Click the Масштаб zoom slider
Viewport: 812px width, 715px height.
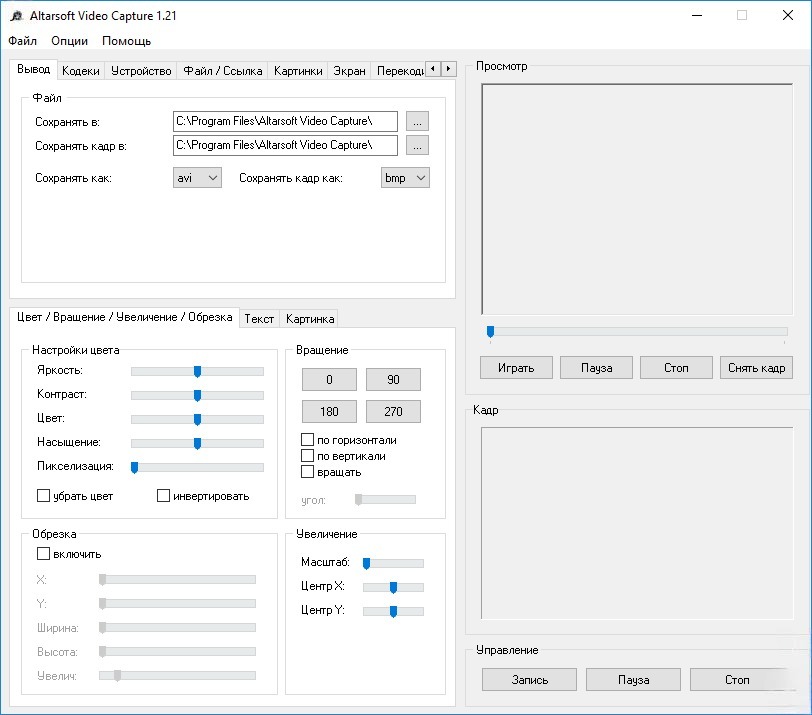[393, 563]
